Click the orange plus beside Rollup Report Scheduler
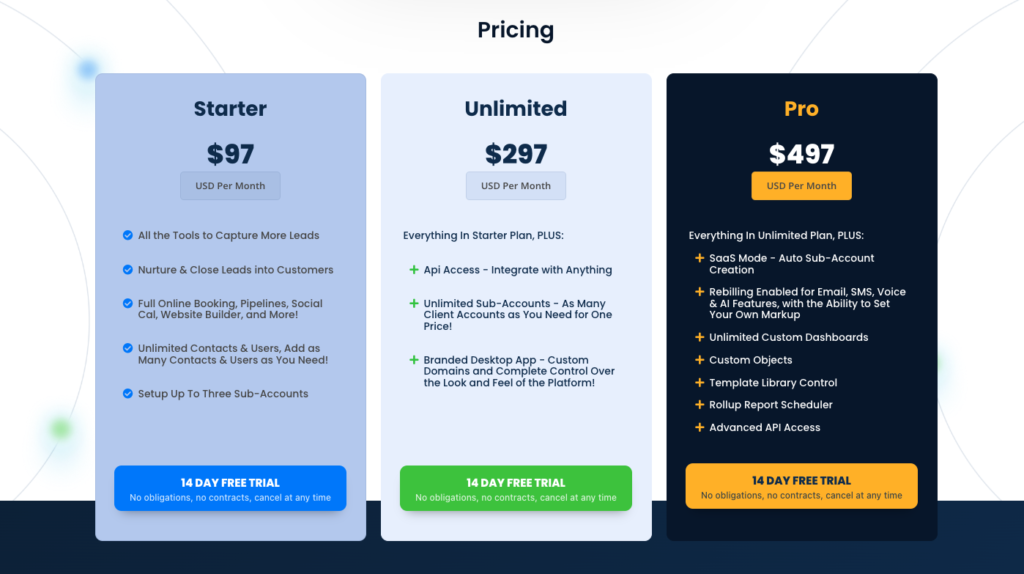 (x=699, y=405)
